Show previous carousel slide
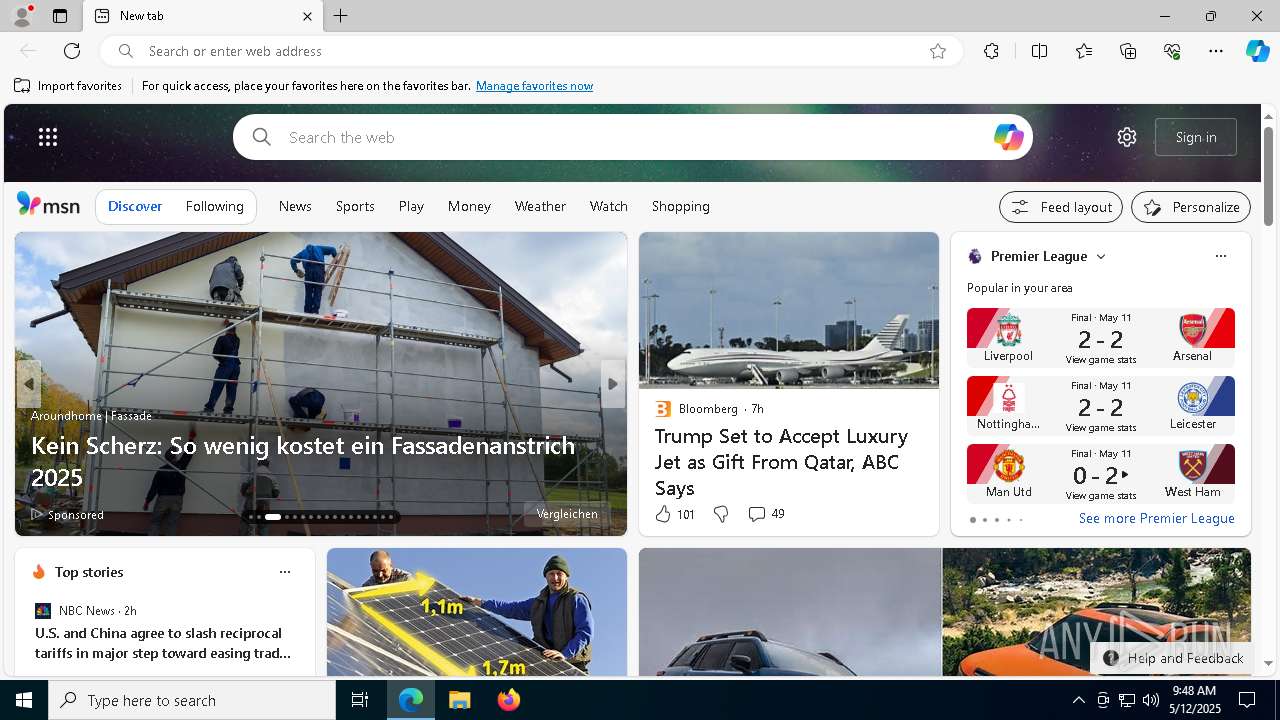The width and height of the screenshot is (1280, 720). (x=28, y=384)
